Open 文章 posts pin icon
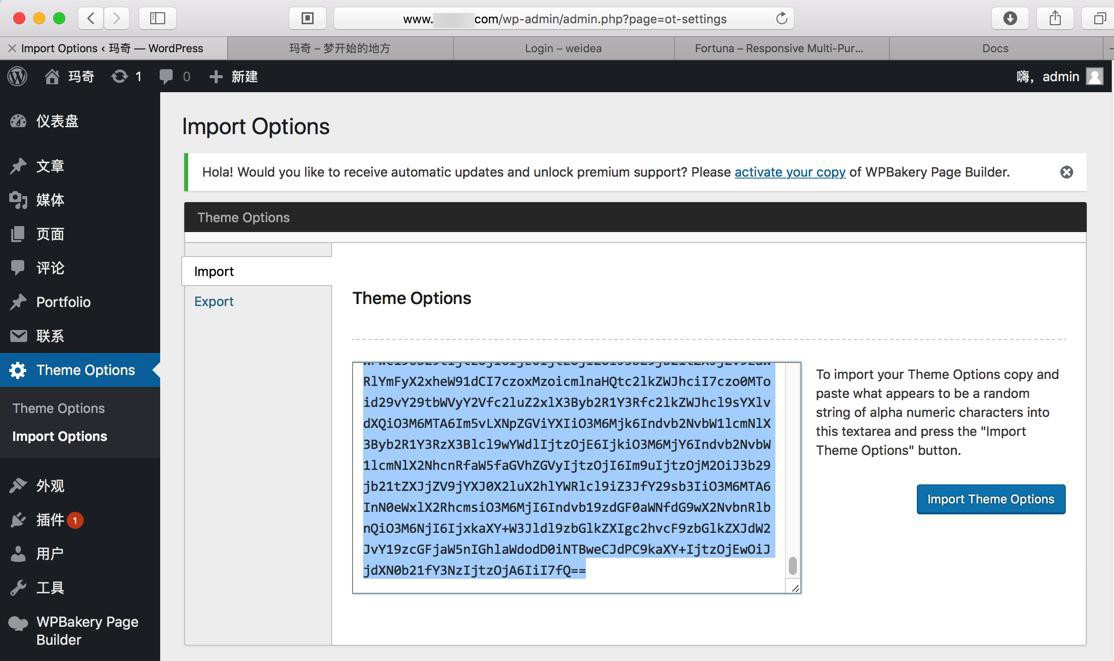Viewport: 1114px width, 661px height. [x=18, y=166]
